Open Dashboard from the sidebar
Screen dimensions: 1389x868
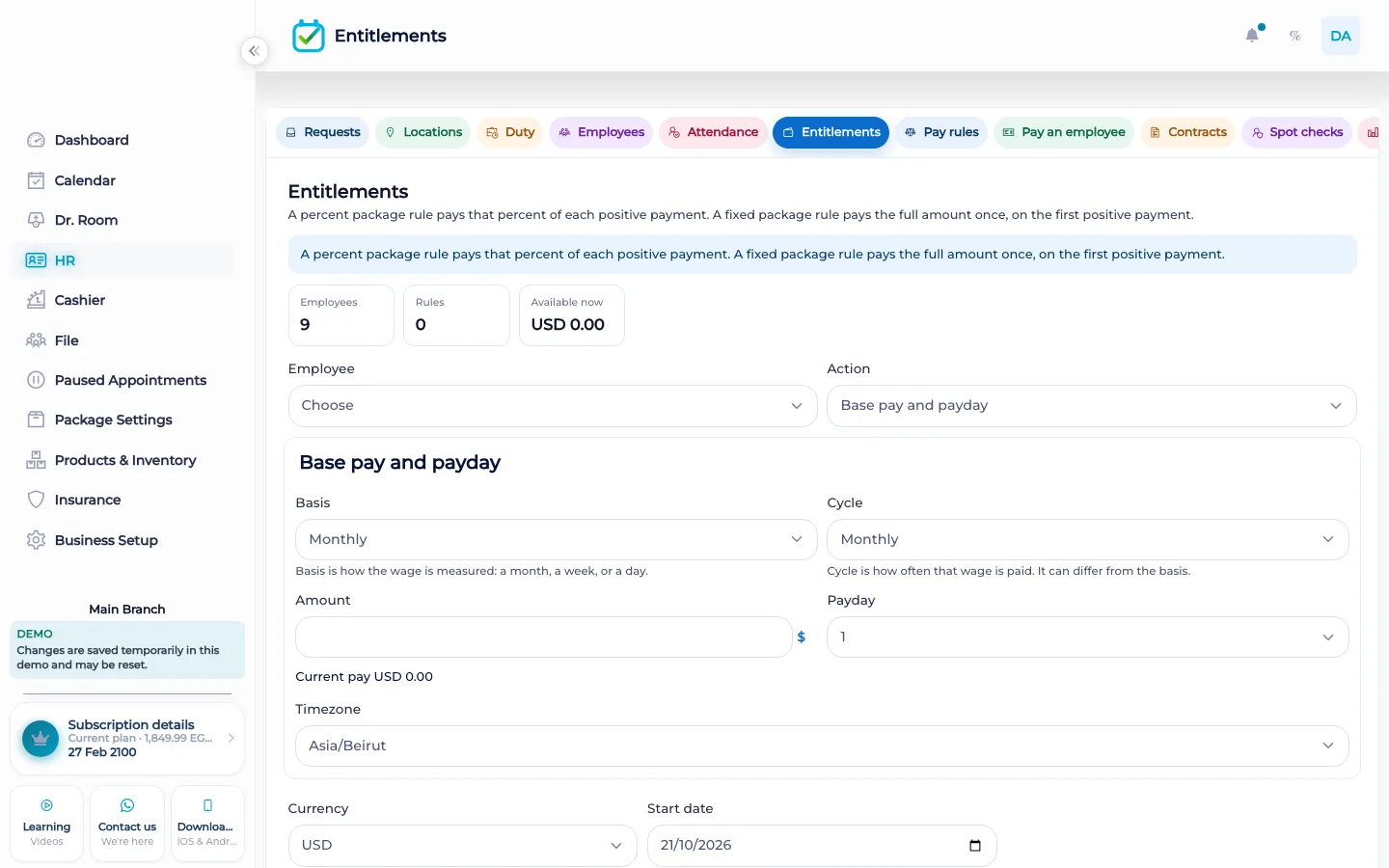coord(123,140)
